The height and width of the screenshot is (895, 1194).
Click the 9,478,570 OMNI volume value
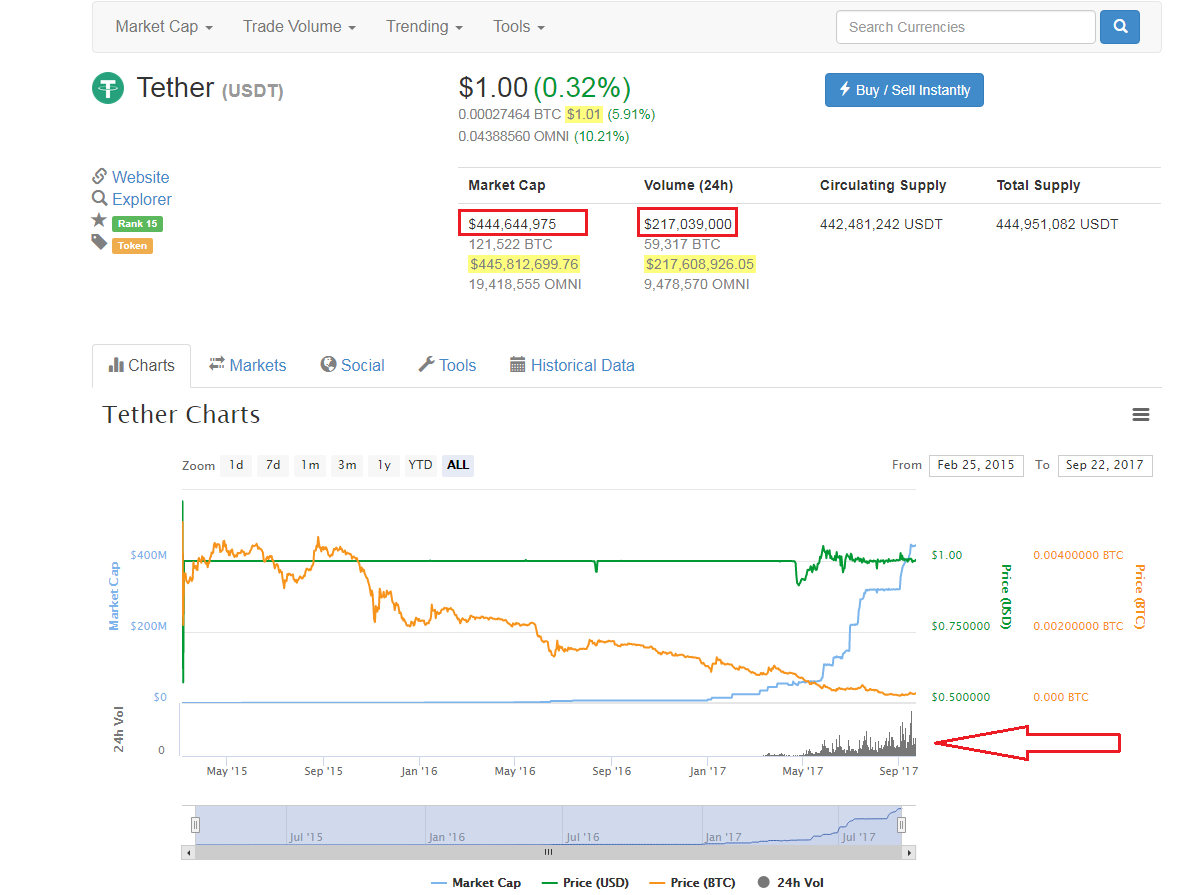(x=697, y=284)
